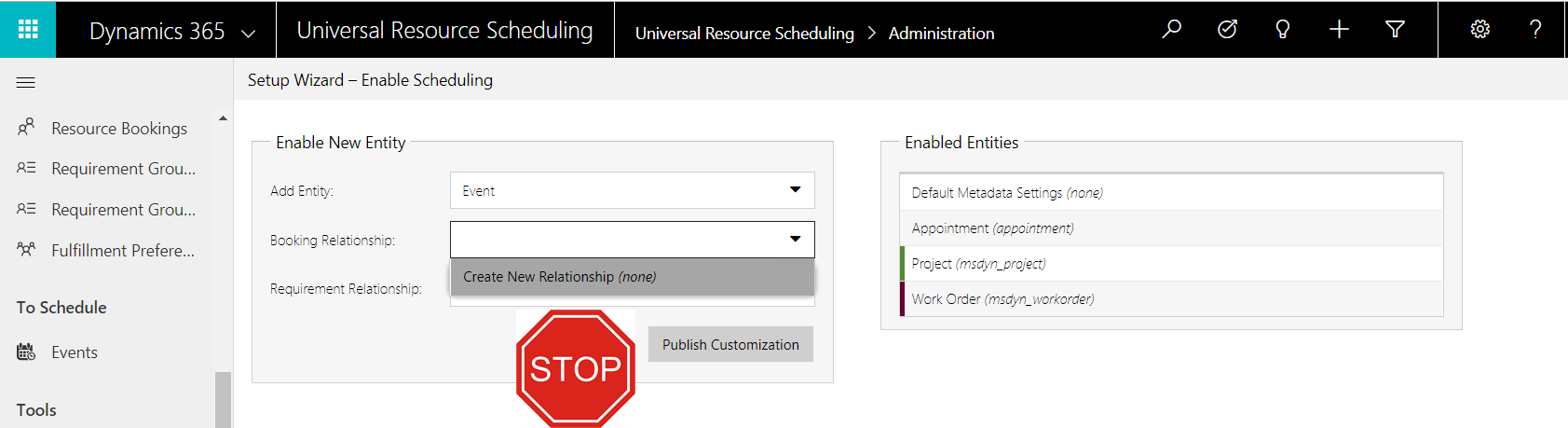Click the search magnifier icon
The height and width of the screenshot is (428, 1568).
(1171, 30)
